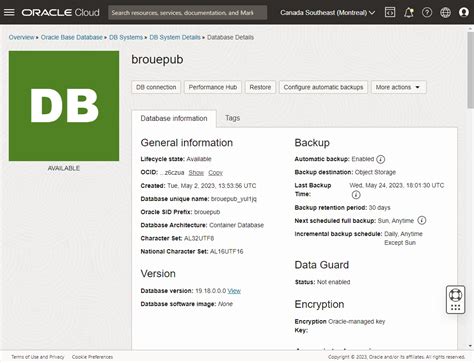This screenshot has height=363, width=474.
Task: Show info for Automatic backup
Action: 381,159
